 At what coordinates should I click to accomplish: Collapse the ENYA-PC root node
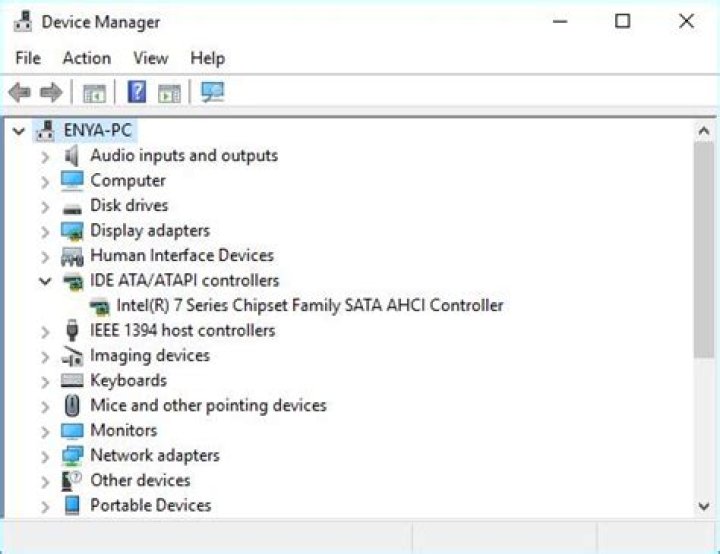[x=19, y=131]
